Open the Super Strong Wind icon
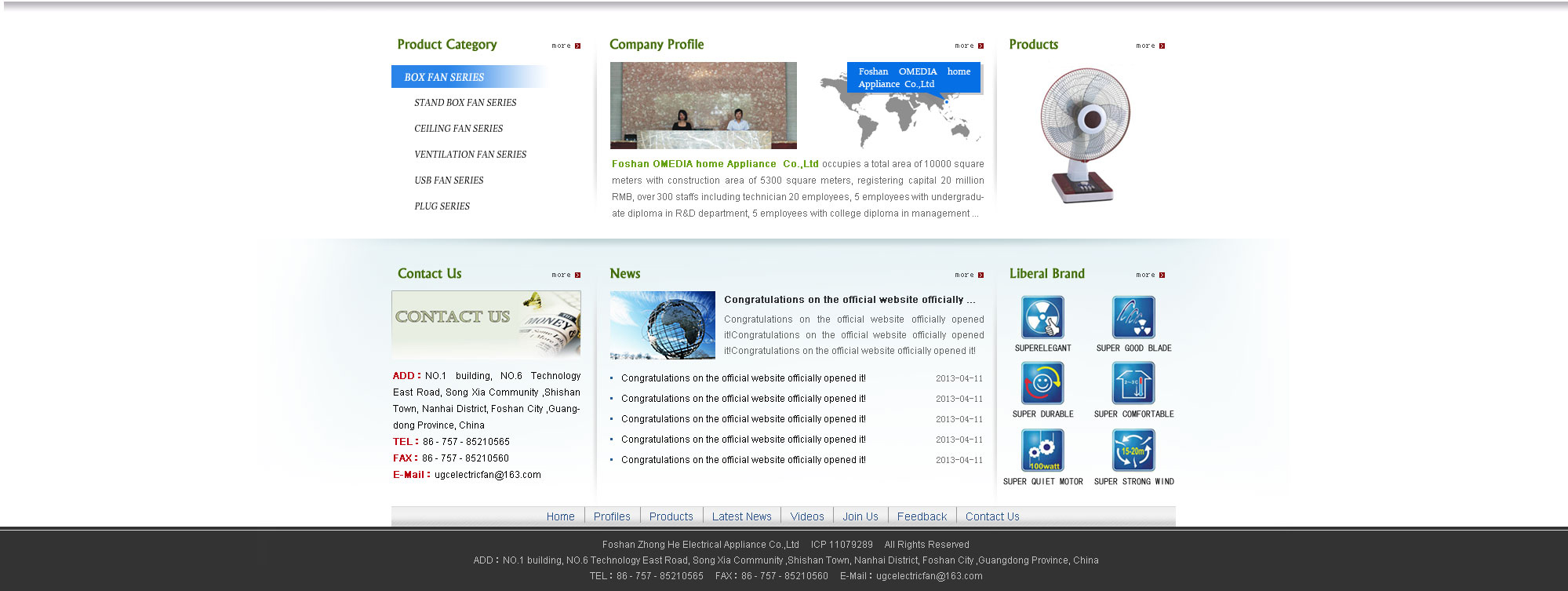The image size is (1568, 591). tap(1133, 450)
